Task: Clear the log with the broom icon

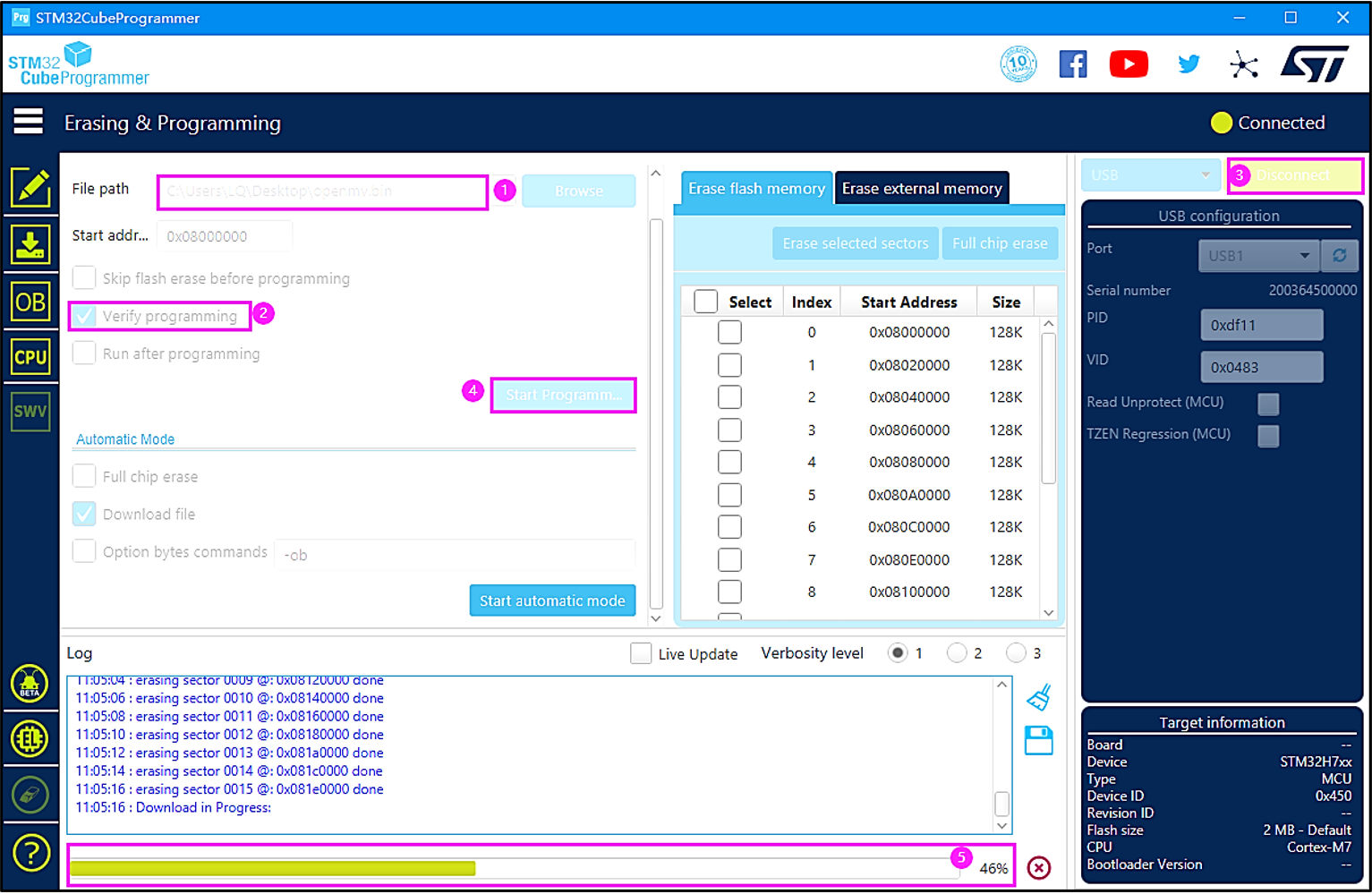Action: (1038, 697)
